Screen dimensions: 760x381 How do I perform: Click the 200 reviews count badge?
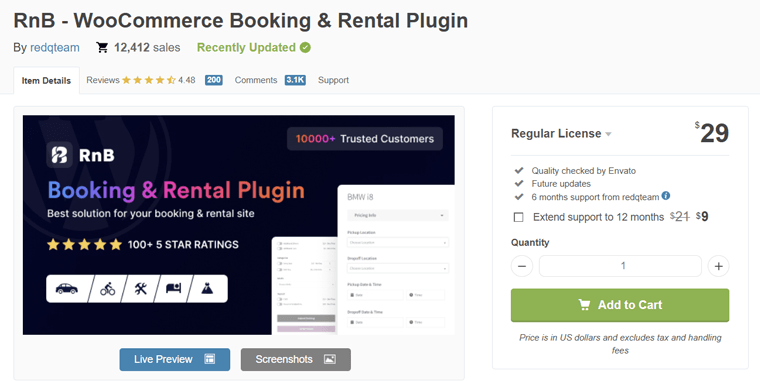pyautogui.click(x=214, y=80)
